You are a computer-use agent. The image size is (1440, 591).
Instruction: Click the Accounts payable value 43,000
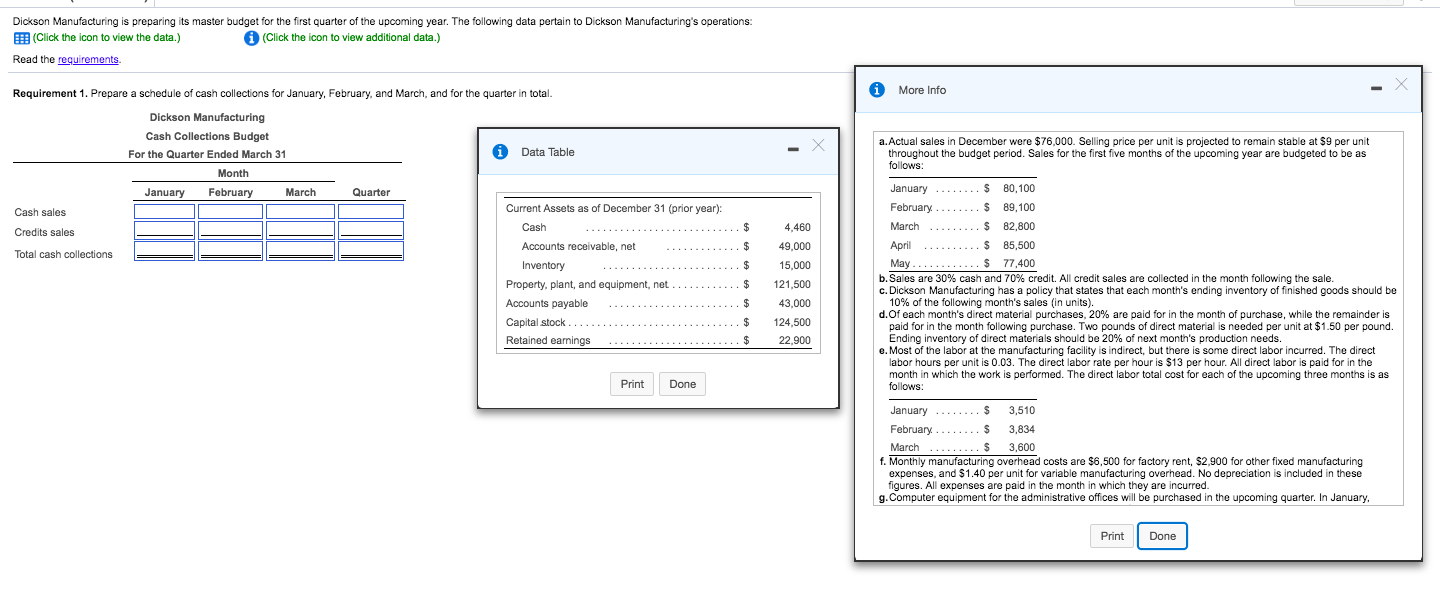[795, 303]
